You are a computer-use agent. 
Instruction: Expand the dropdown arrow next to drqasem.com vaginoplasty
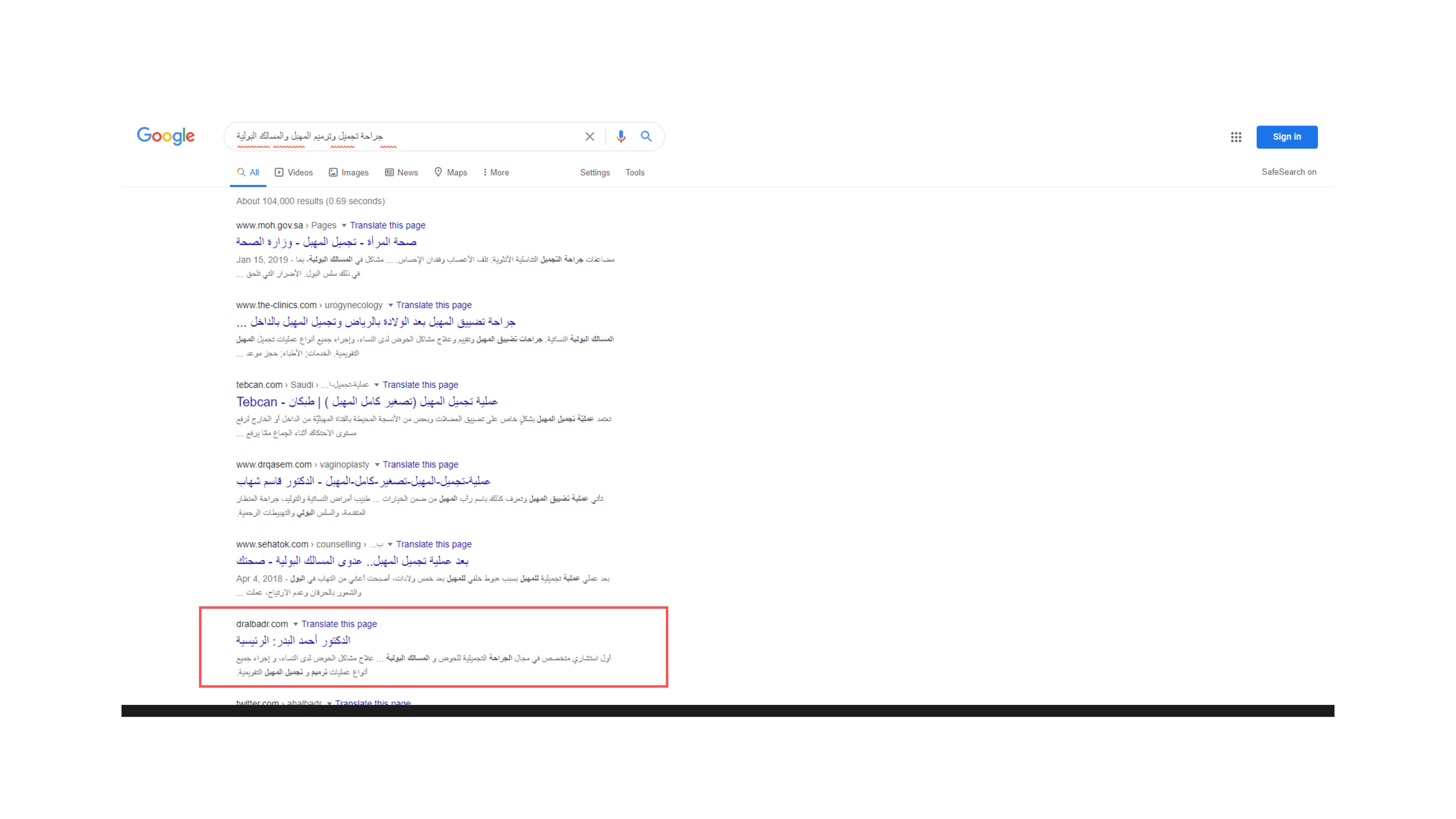coord(377,465)
